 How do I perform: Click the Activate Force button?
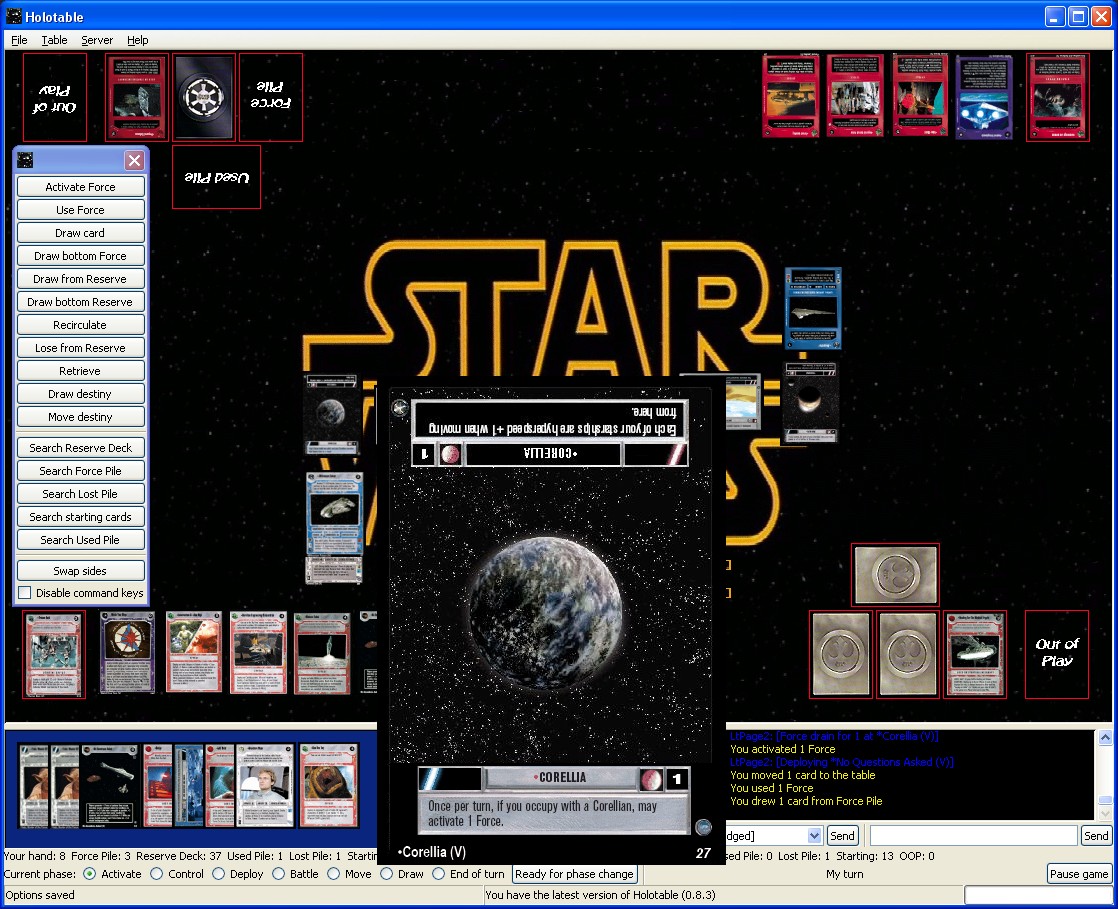click(x=81, y=187)
